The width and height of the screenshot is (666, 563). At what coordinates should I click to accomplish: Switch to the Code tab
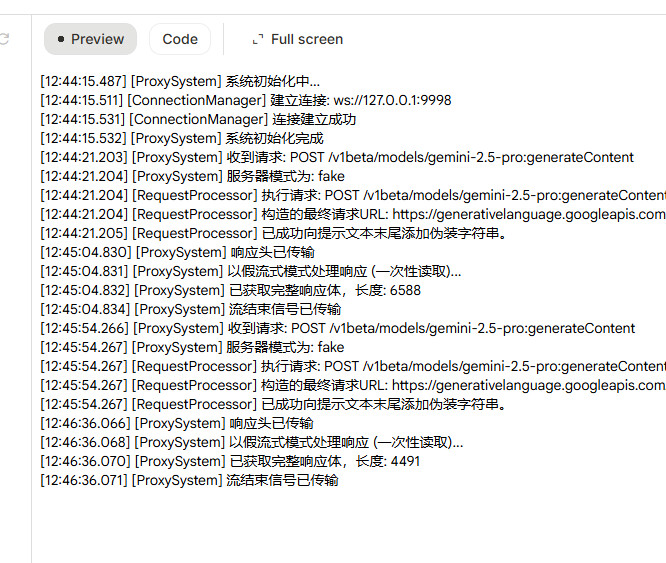coord(180,39)
